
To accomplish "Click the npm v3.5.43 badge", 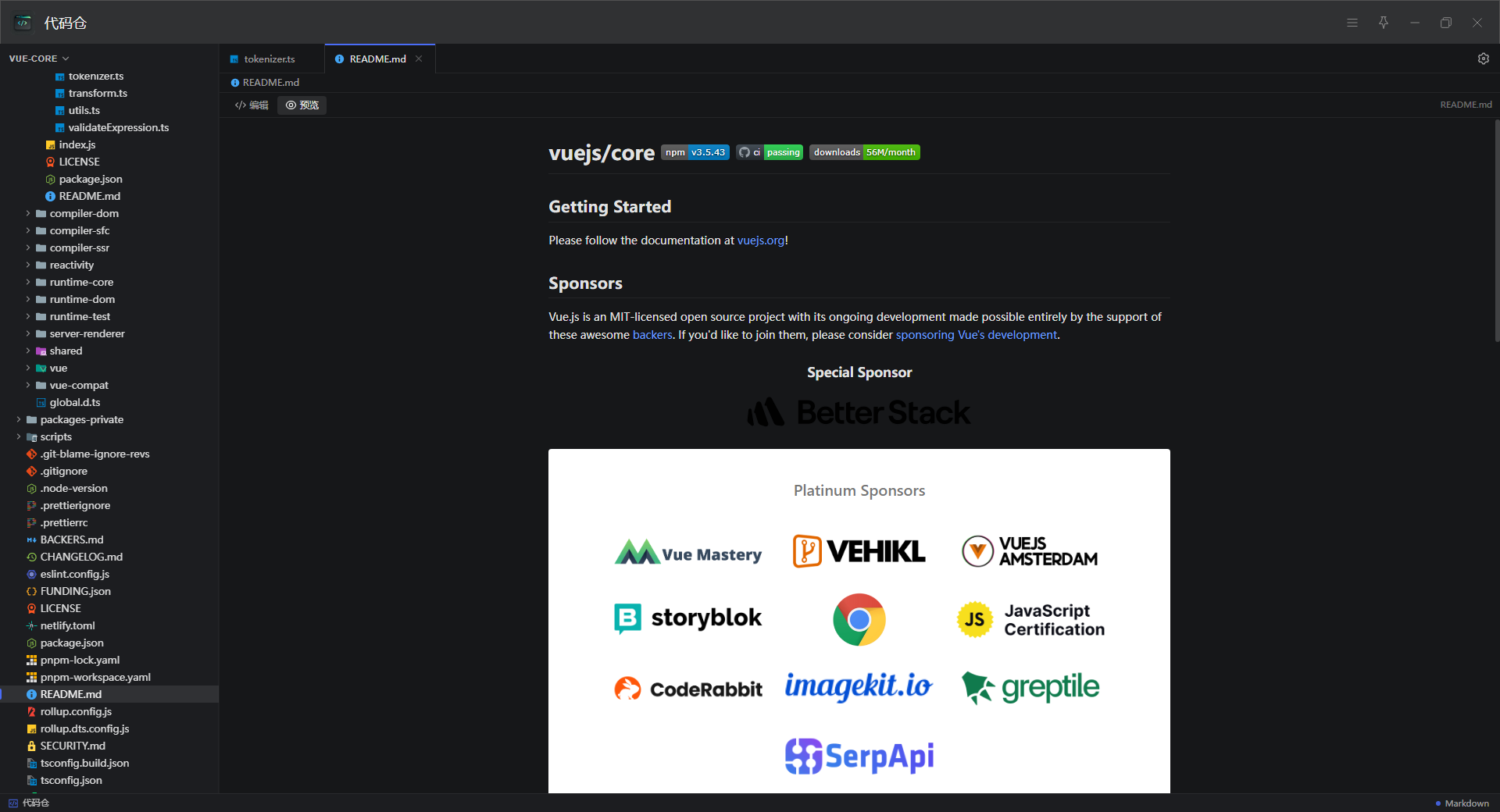I will (x=695, y=152).
